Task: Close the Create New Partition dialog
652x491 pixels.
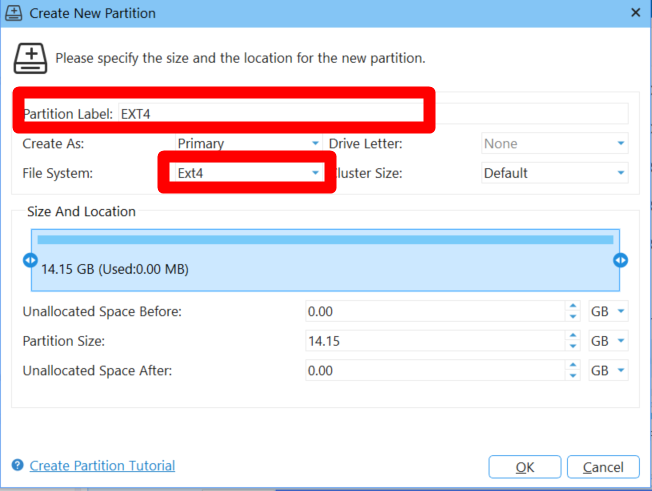Action: point(635,13)
